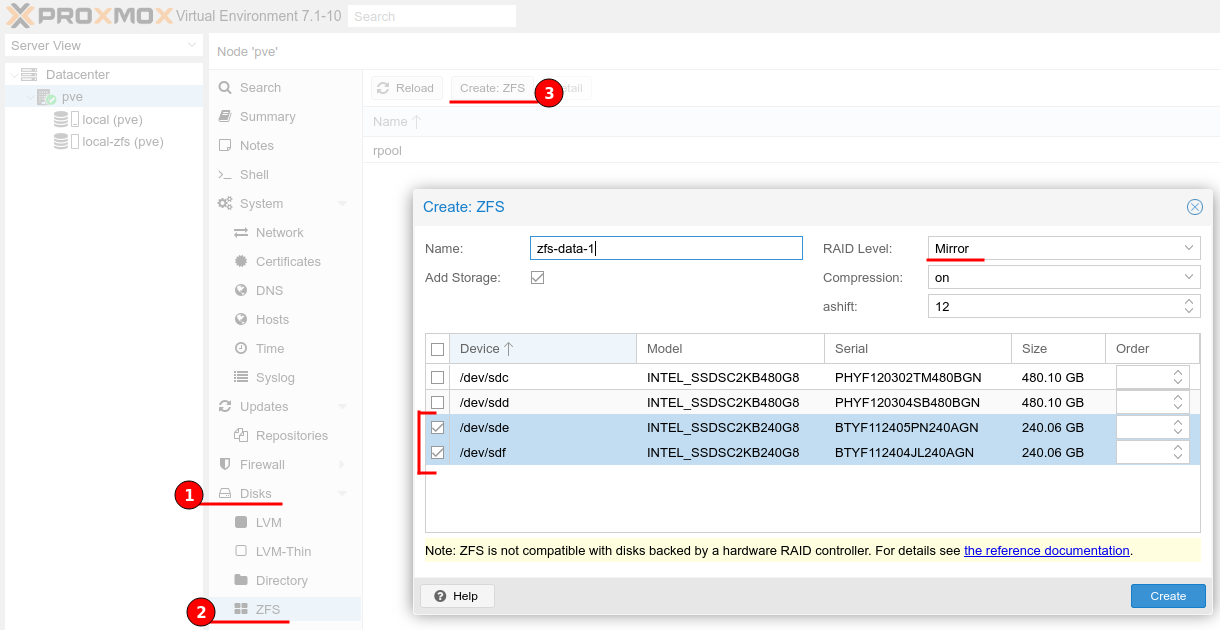The width and height of the screenshot is (1220, 630).
Task: Click the Updates refresh icon
Action: 225,407
